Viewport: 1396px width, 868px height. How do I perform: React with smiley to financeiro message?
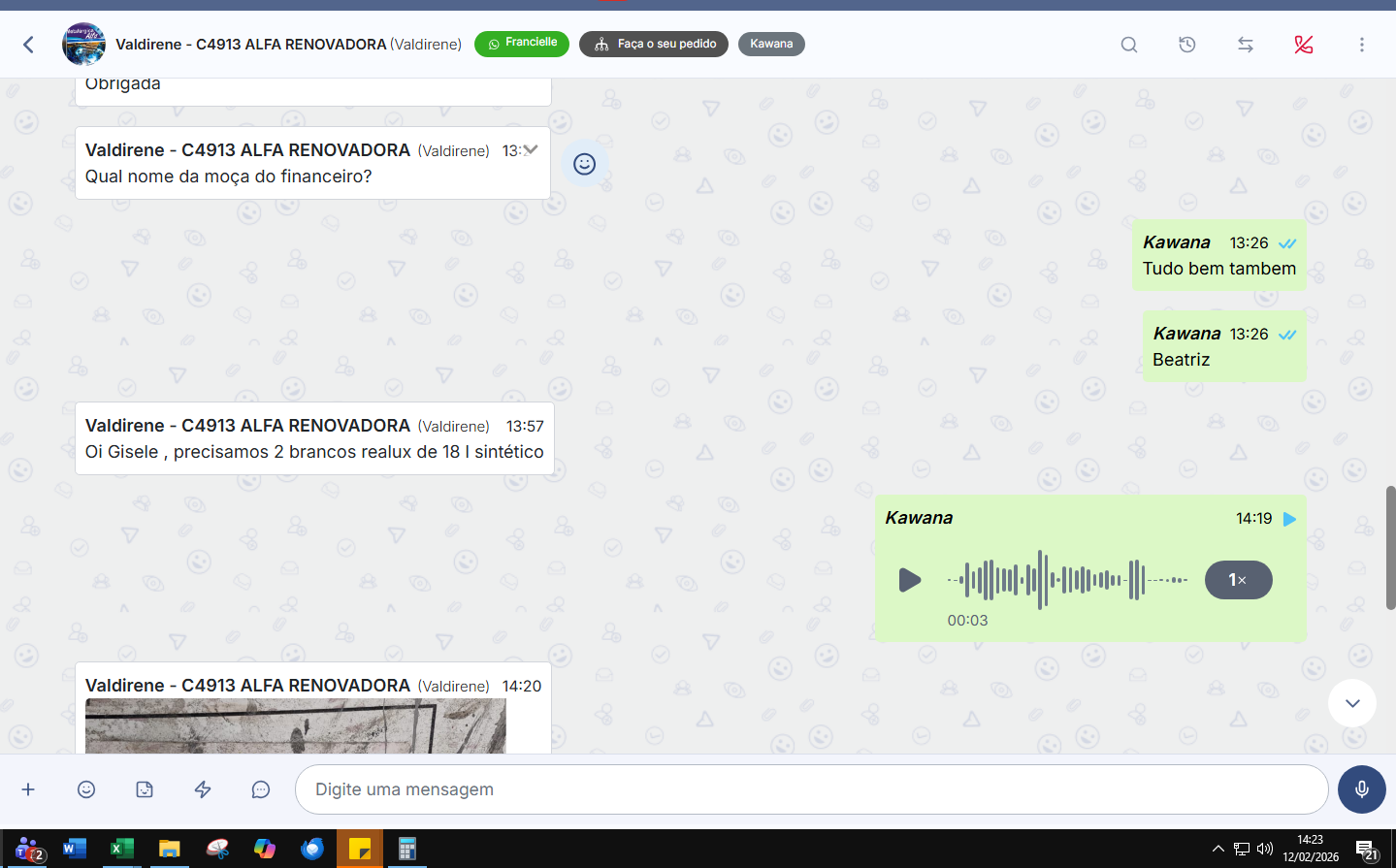584,164
